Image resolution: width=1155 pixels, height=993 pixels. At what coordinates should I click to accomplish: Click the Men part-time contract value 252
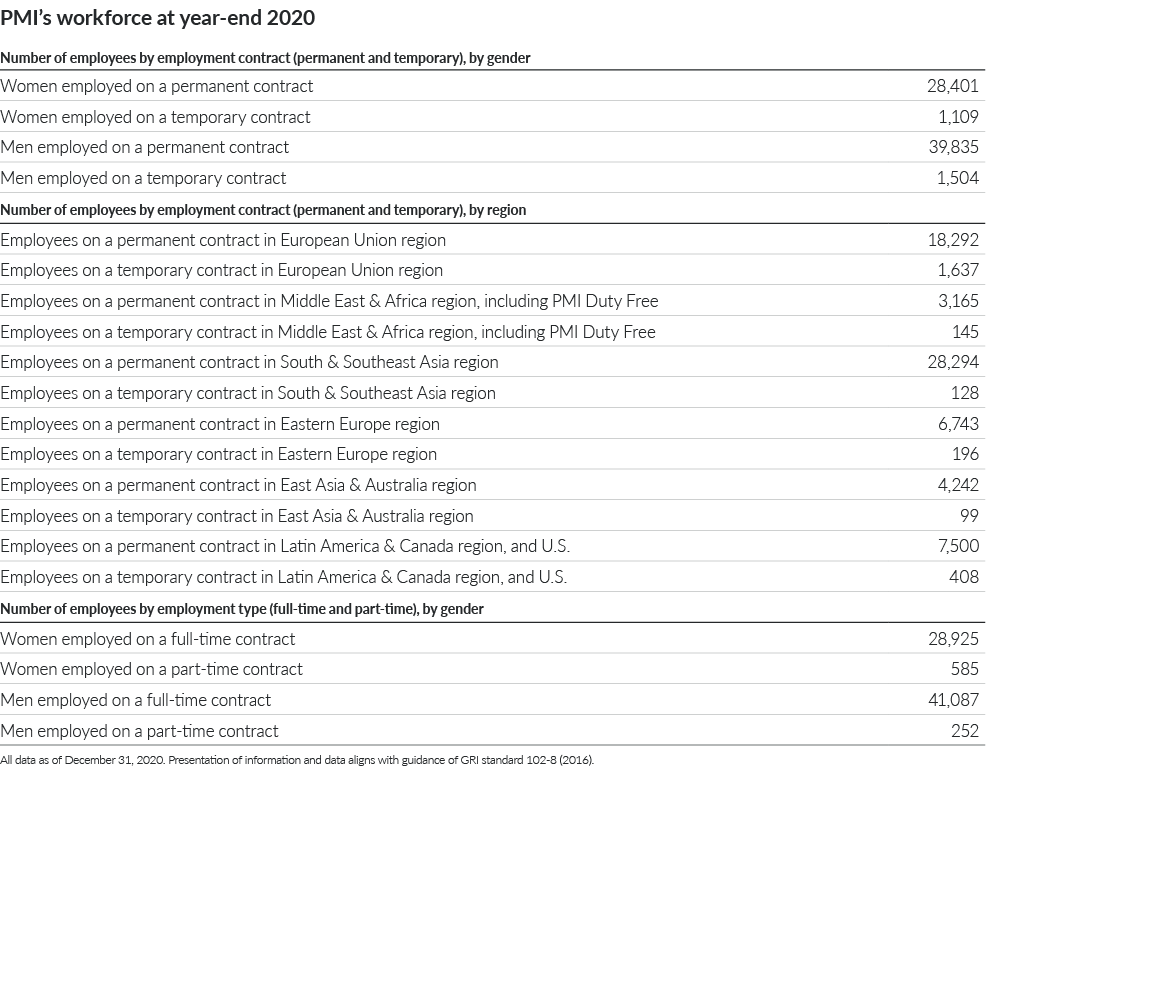point(968,730)
